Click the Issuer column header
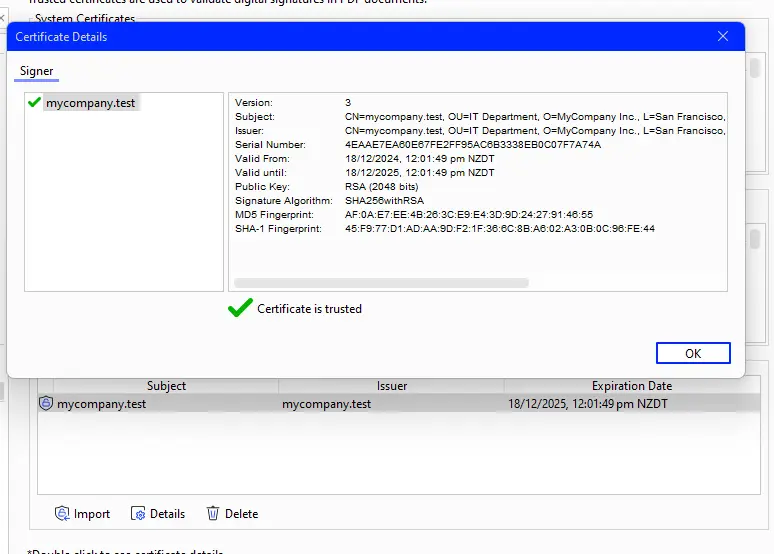The height and width of the screenshot is (554, 774). coord(392,386)
